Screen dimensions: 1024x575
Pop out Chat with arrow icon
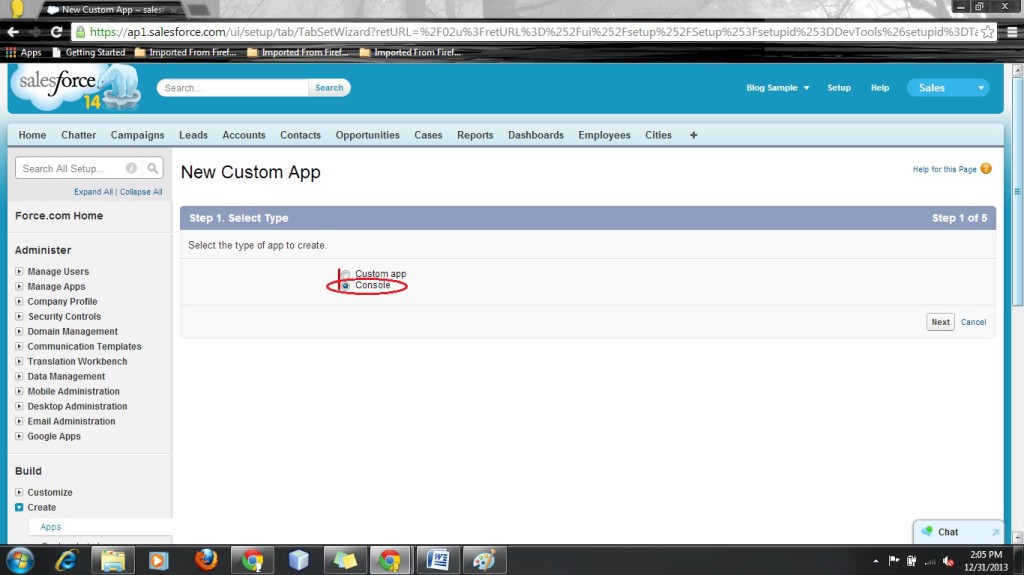[995, 533]
